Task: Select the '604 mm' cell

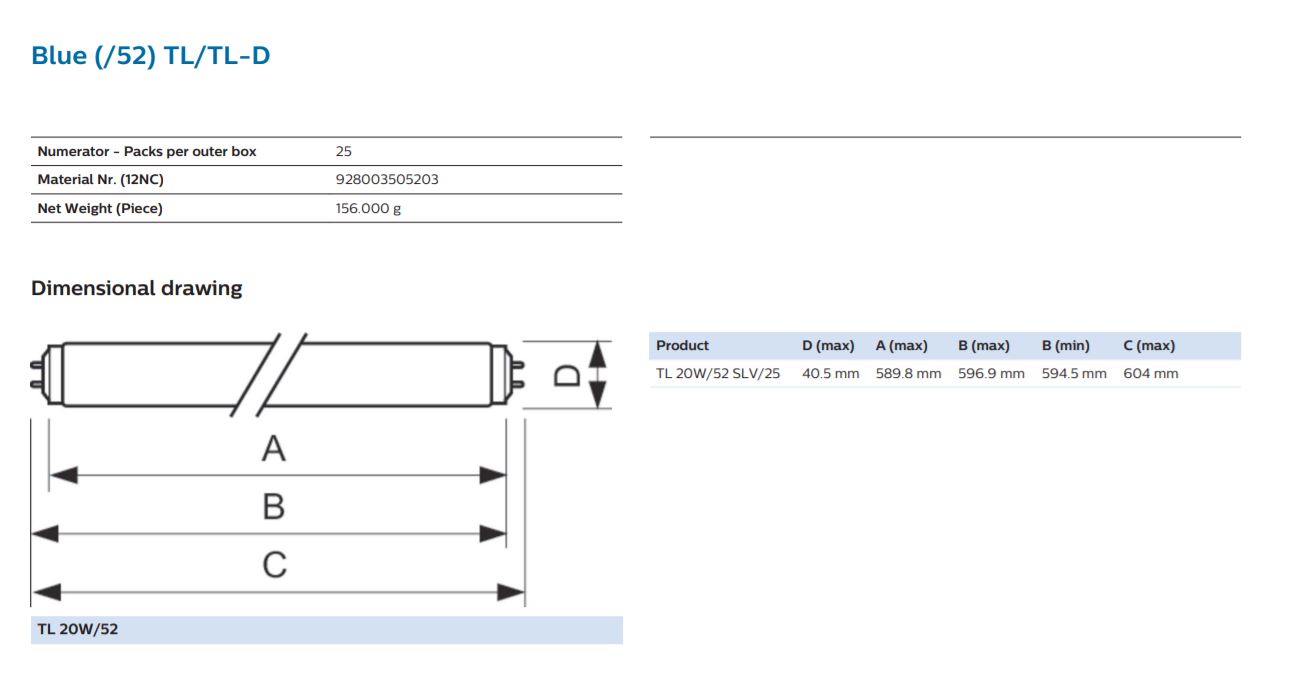Action: point(1151,374)
